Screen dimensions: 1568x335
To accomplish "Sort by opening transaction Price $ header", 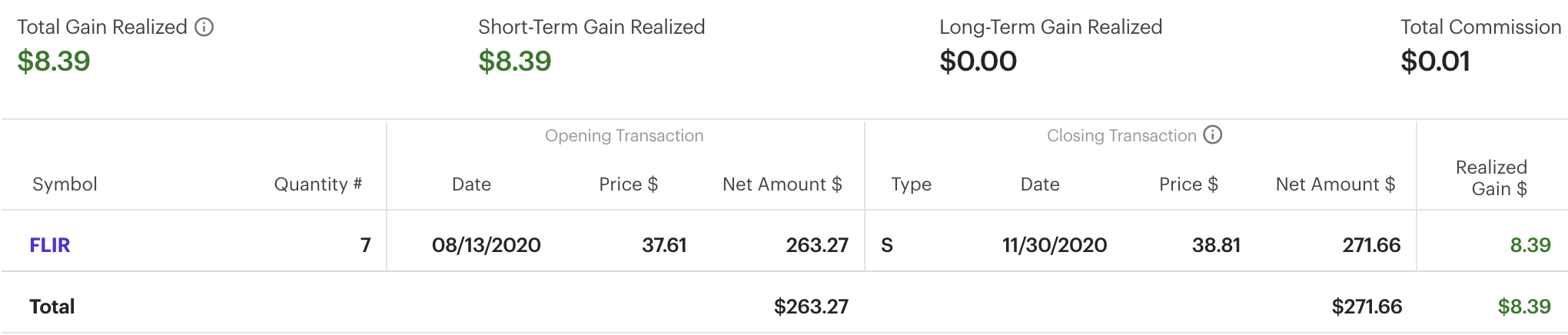I will point(628,184).
